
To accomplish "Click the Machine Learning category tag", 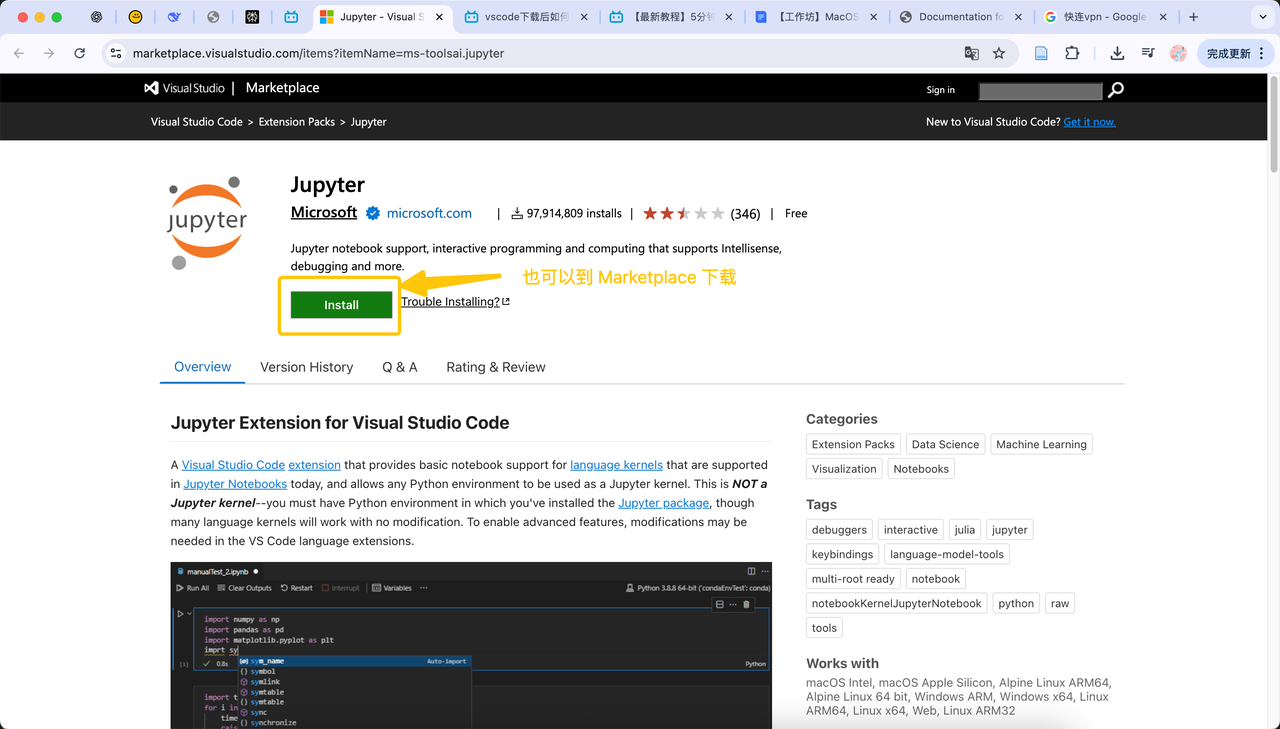I will [x=1040, y=444].
